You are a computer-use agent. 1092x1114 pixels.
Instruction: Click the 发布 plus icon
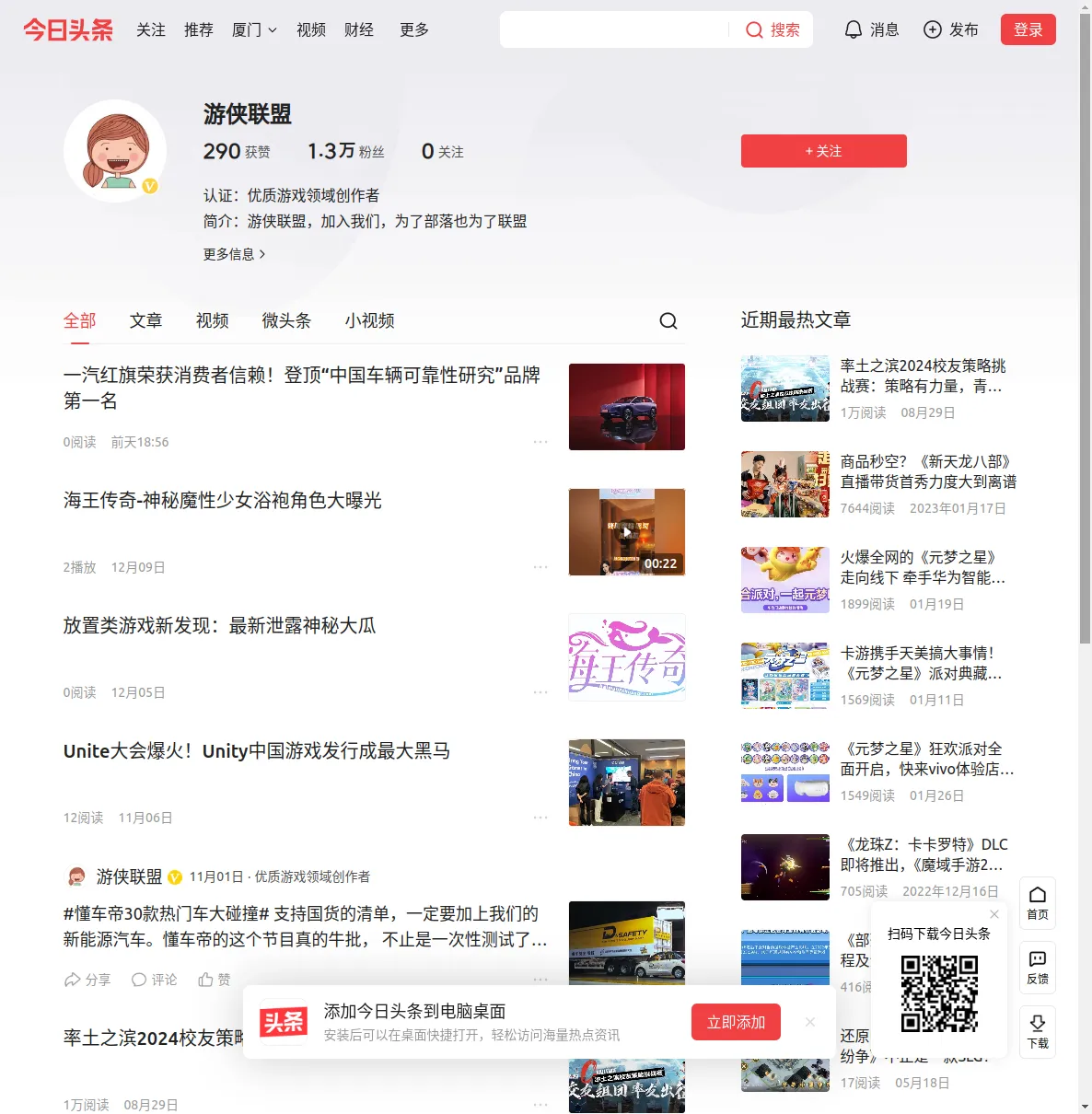tap(933, 29)
